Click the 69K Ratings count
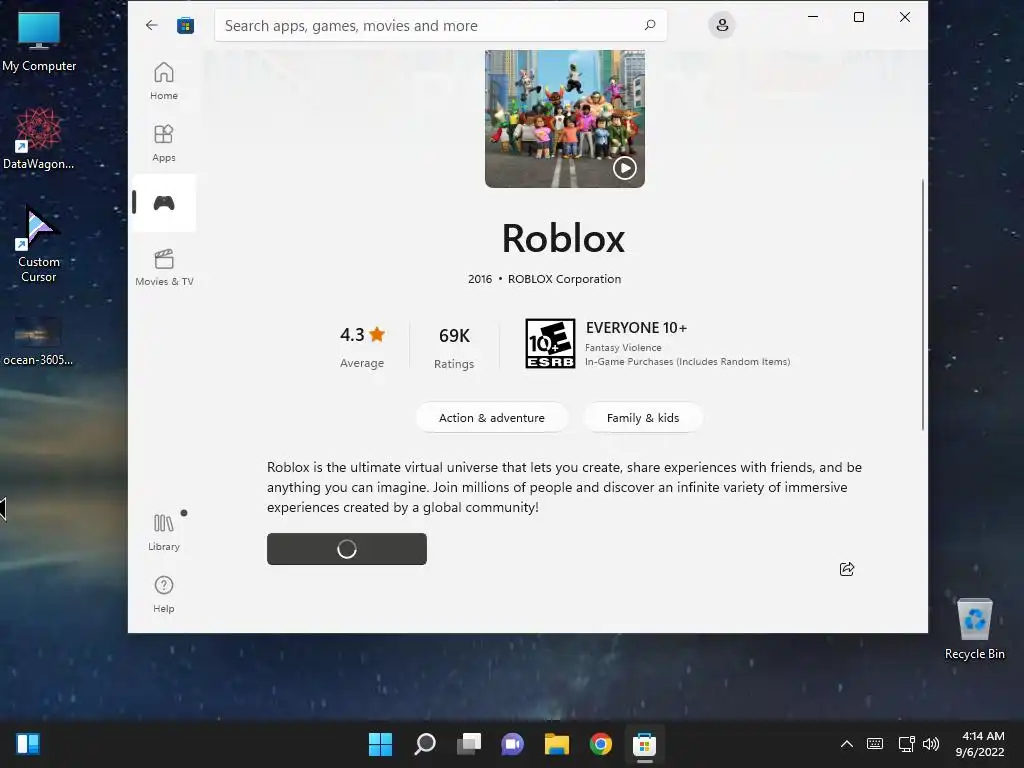The width and height of the screenshot is (1024, 768). [454, 347]
